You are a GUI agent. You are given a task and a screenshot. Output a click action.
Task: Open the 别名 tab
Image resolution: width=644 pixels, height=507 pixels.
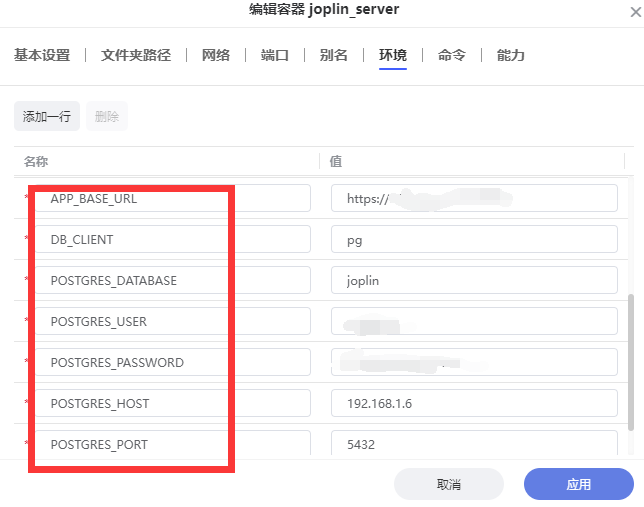pyautogui.click(x=334, y=55)
